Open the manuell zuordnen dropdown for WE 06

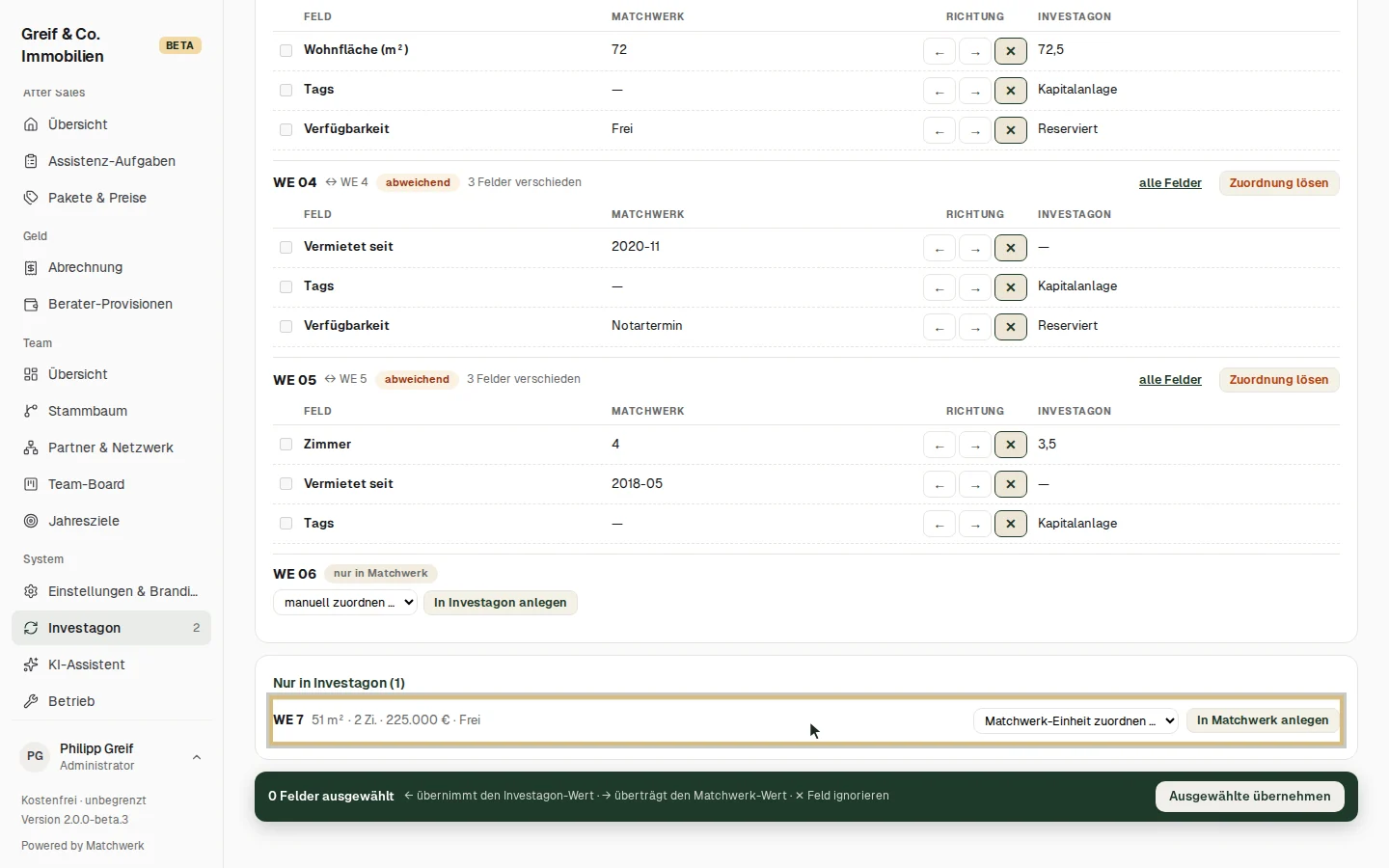coord(345,603)
